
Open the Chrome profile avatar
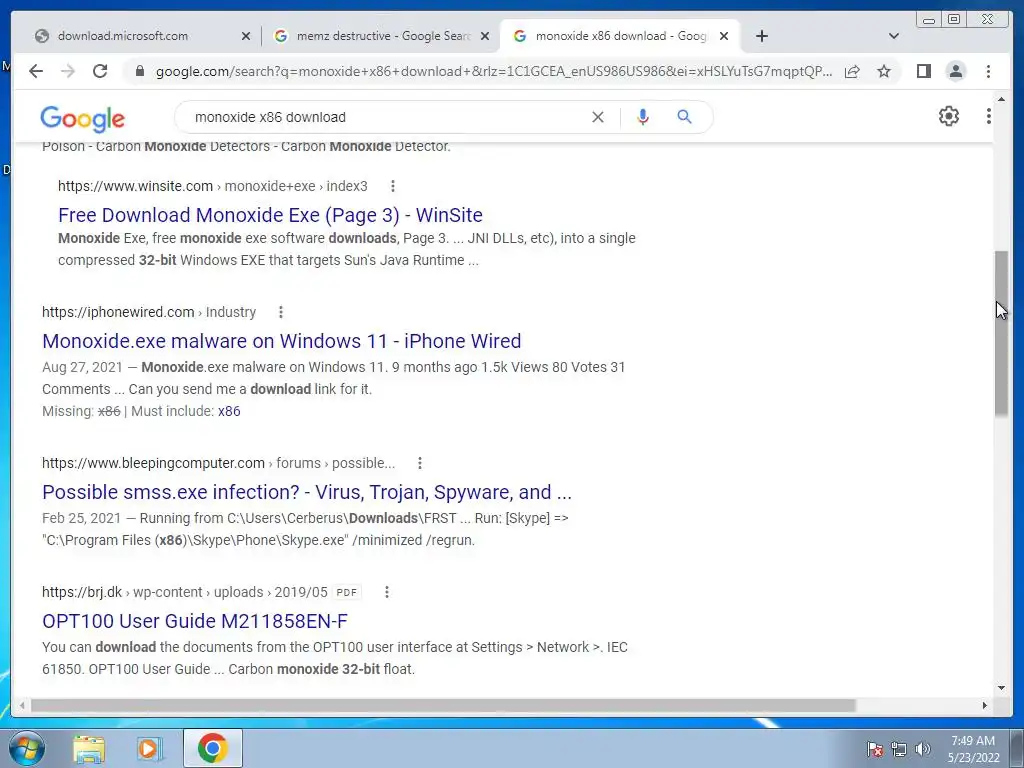(955, 71)
